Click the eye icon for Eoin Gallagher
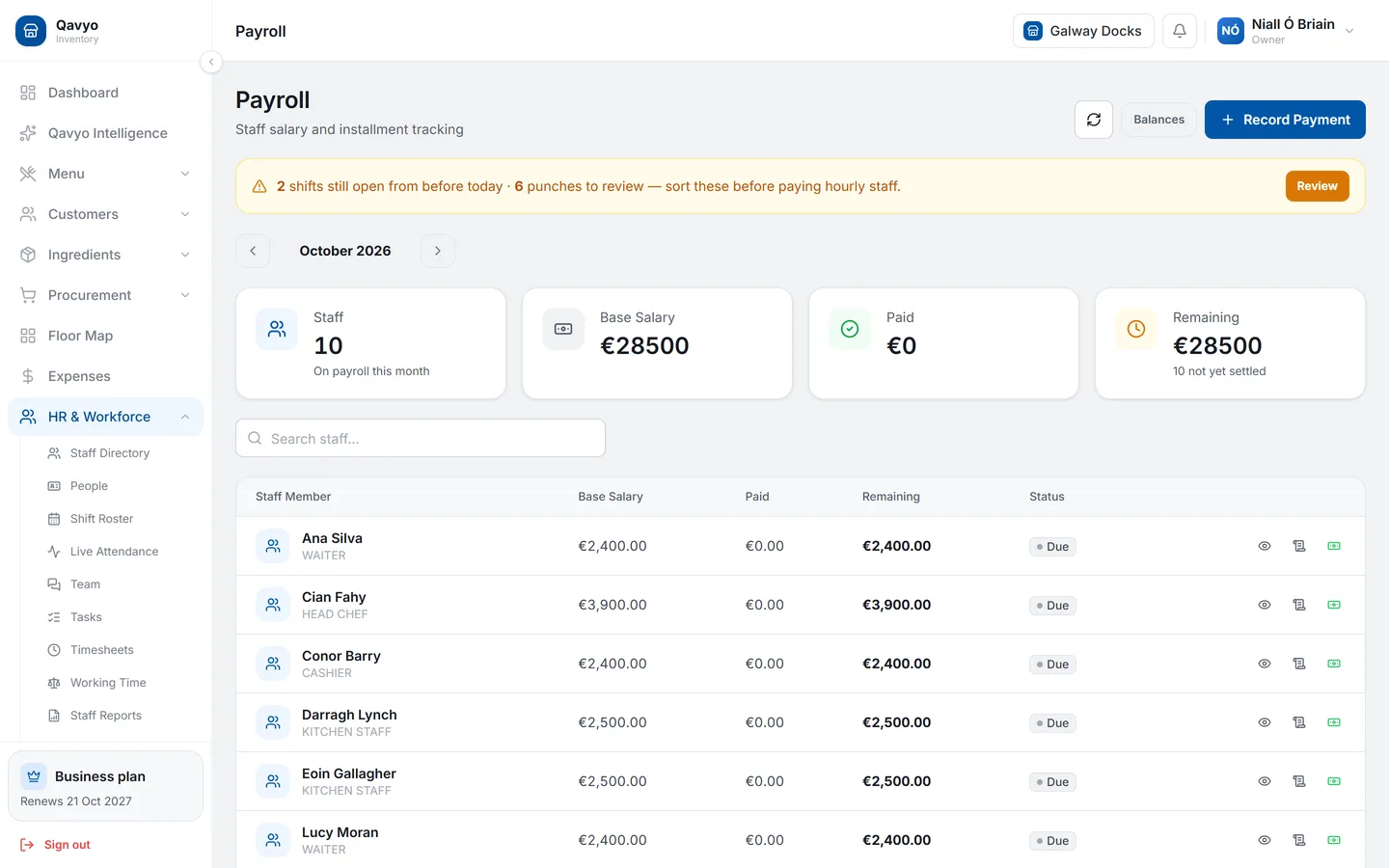The width and height of the screenshot is (1389, 868). [1265, 781]
